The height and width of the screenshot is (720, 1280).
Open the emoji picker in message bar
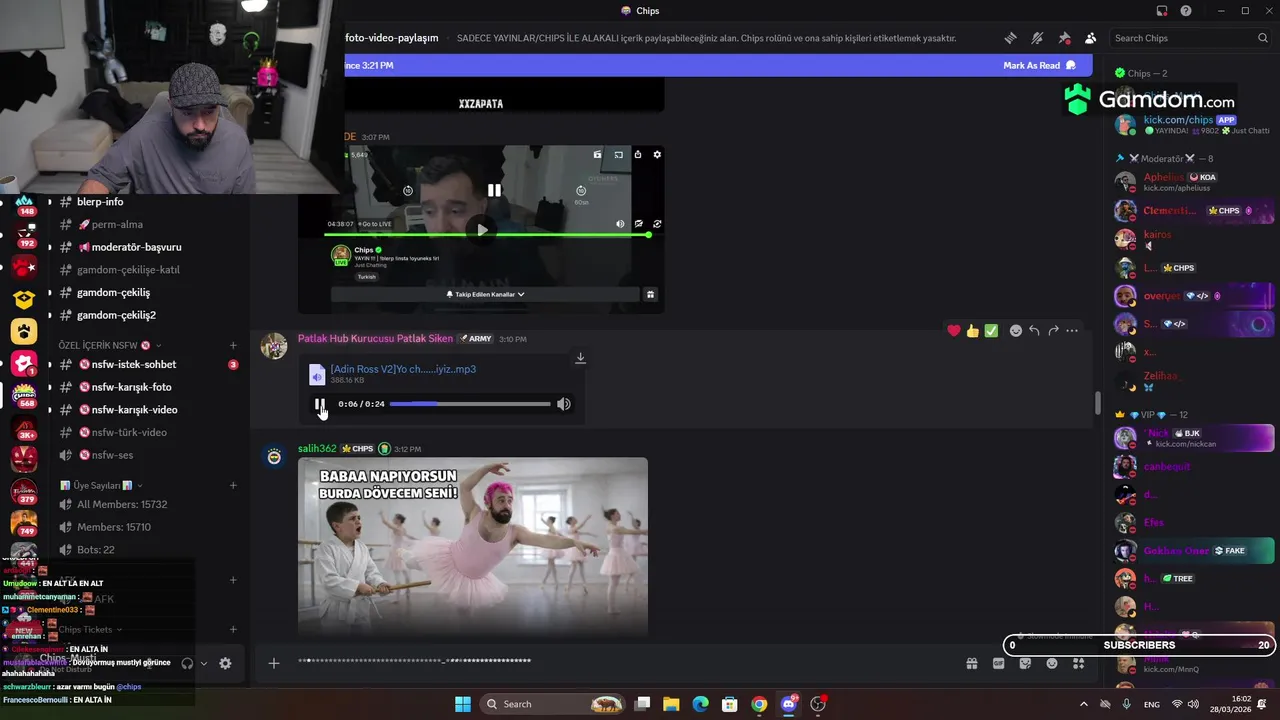coord(1052,663)
